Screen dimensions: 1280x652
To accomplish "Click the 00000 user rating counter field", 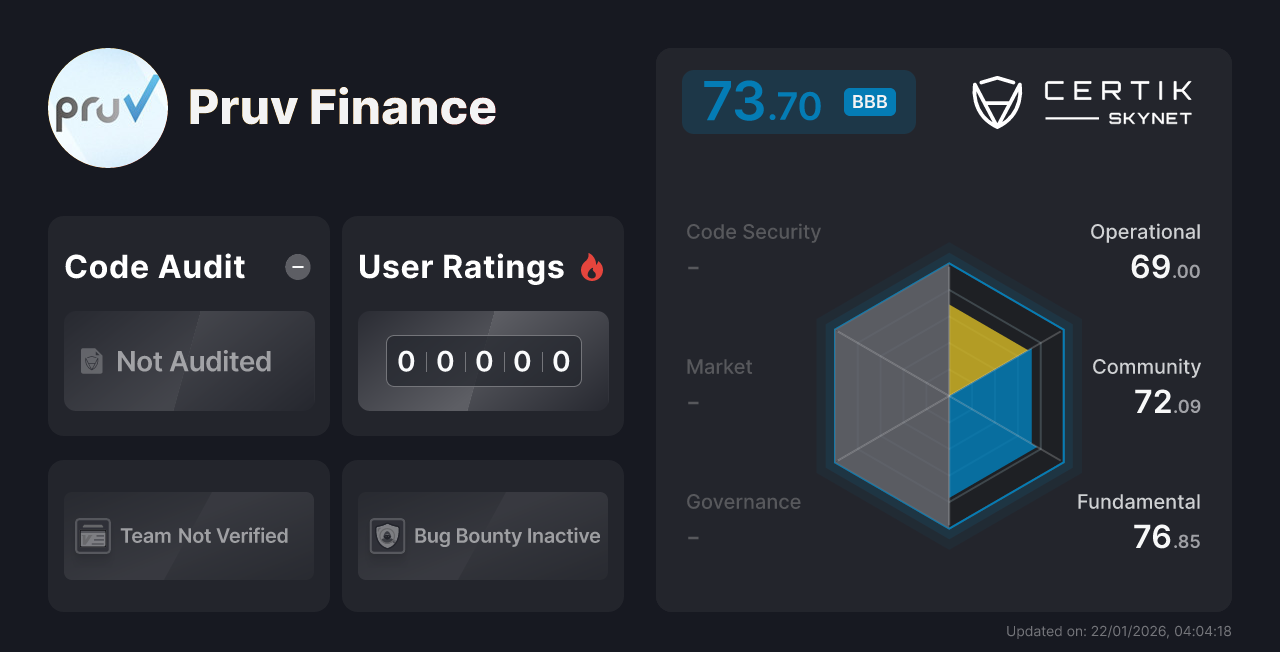I will point(483,361).
